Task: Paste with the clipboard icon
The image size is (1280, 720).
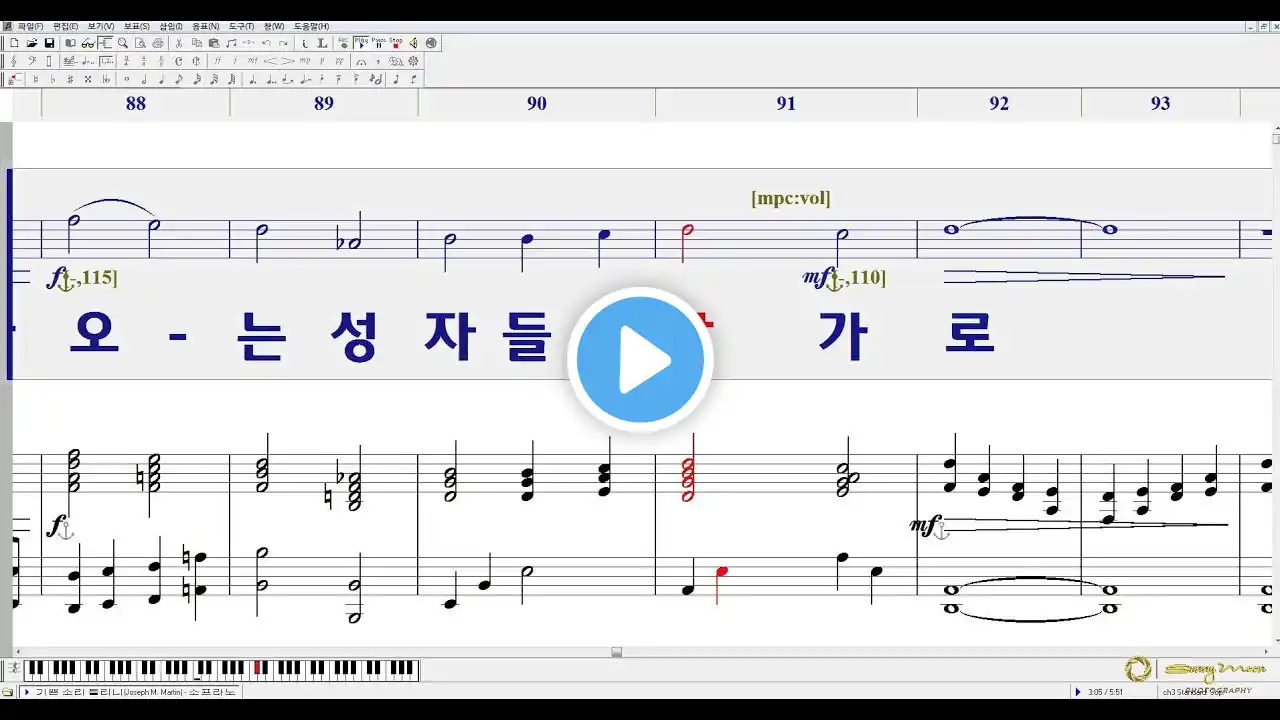Action: pyautogui.click(x=214, y=43)
